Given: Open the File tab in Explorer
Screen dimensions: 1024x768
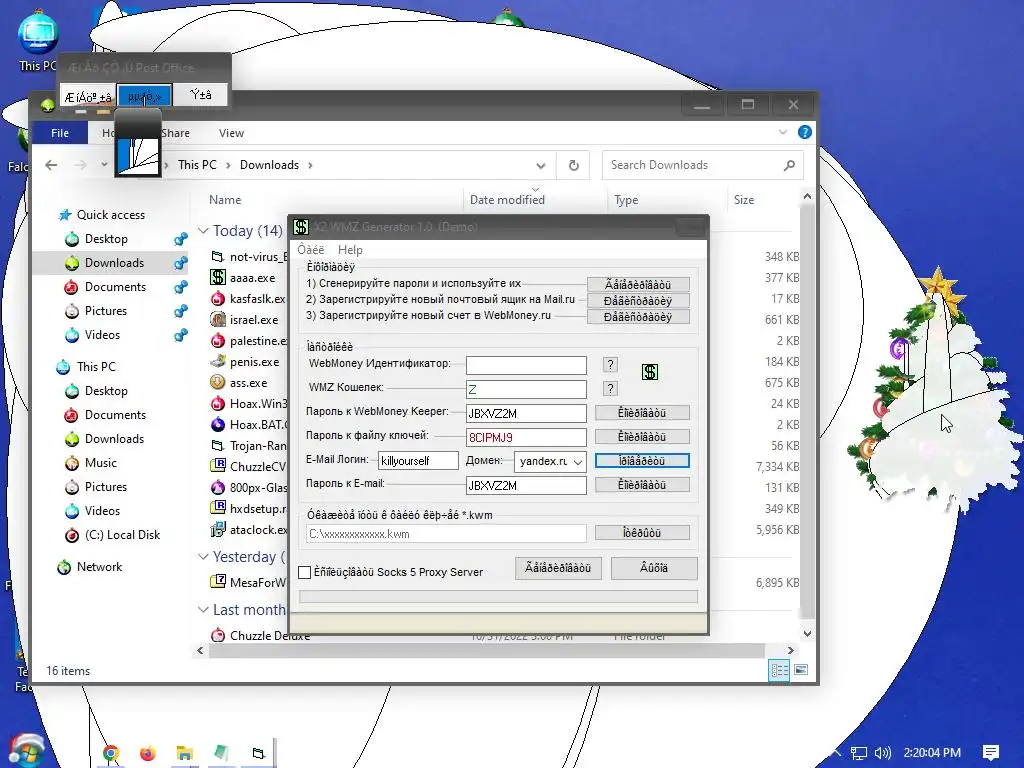Looking at the screenshot, I should click(x=59, y=133).
